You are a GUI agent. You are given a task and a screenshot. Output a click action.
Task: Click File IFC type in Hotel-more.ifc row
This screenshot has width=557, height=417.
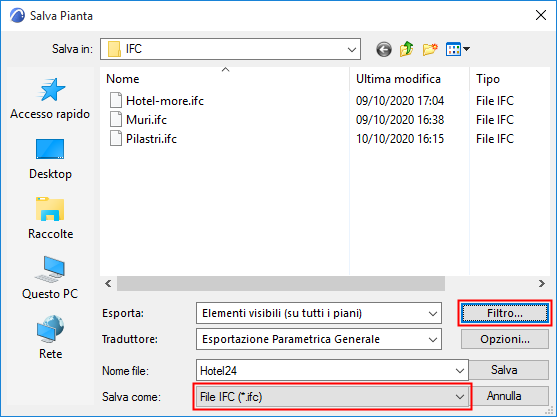pyautogui.click(x=495, y=101)
